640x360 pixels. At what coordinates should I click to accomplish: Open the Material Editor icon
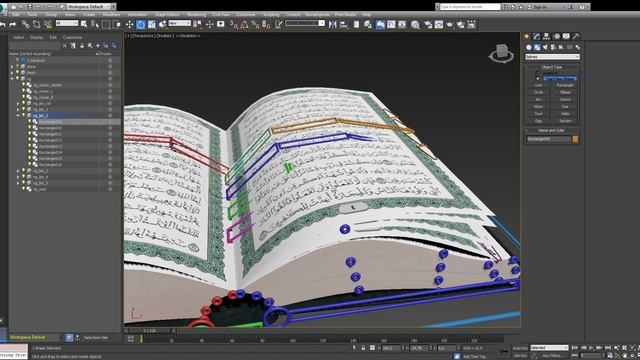click(x=415, y=25)
